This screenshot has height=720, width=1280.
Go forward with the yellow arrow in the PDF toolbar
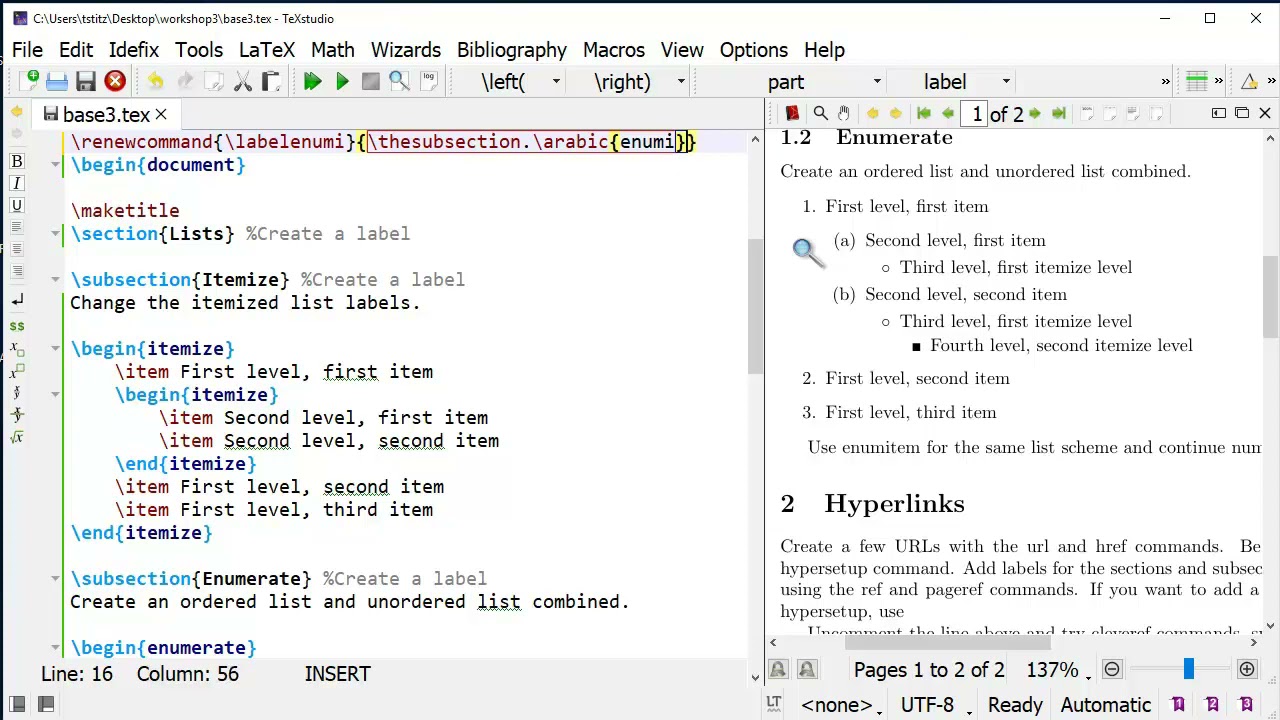click(x=895, y=114)
